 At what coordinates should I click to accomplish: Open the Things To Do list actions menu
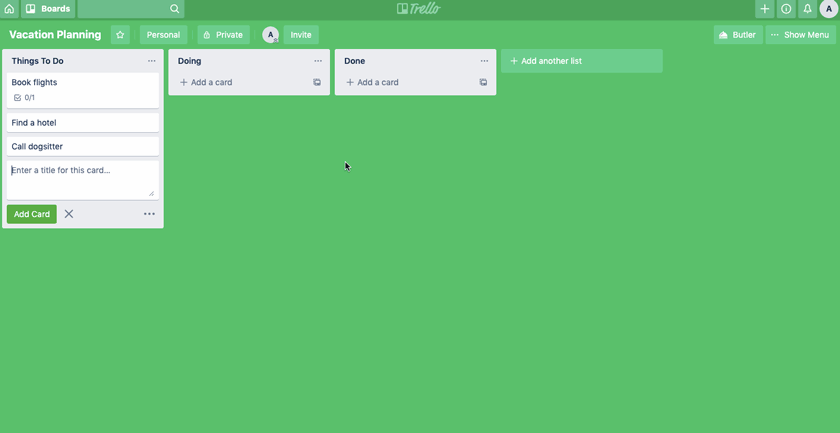(x=152, y=61)
